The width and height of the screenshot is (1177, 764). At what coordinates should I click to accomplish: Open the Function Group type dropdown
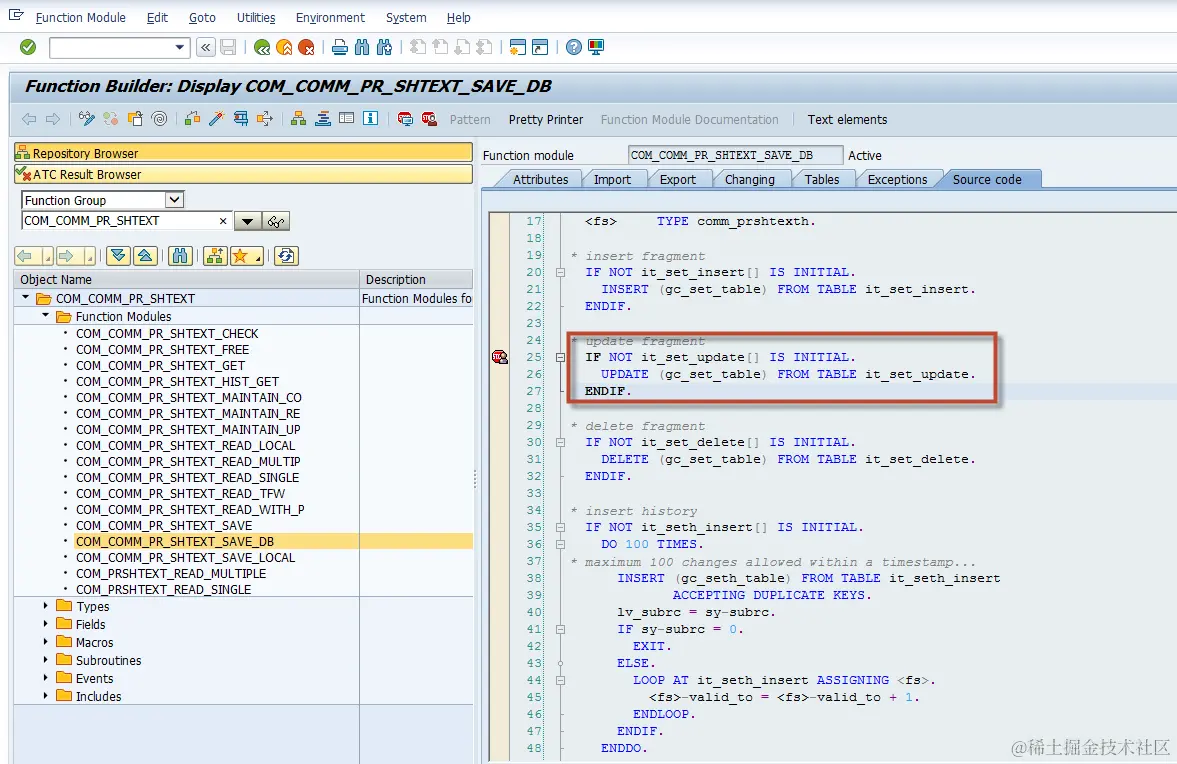174,200
